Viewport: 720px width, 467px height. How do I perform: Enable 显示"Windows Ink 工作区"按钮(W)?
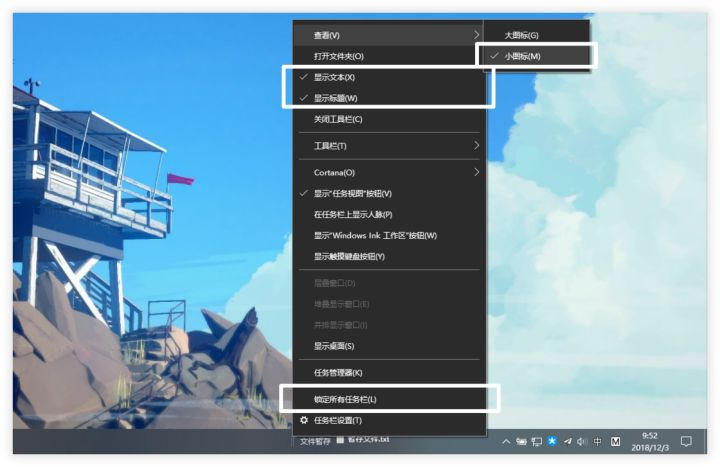point(389,236)
